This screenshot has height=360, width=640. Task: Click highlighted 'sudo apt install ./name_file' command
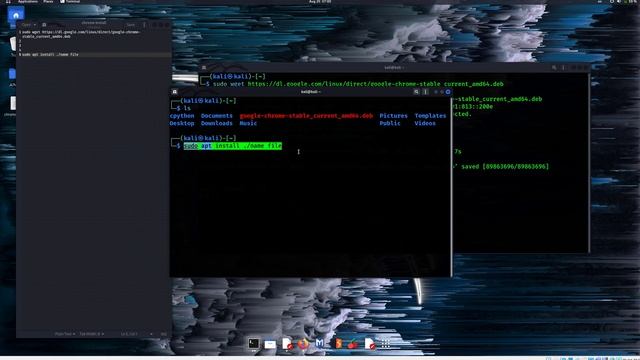233,146
